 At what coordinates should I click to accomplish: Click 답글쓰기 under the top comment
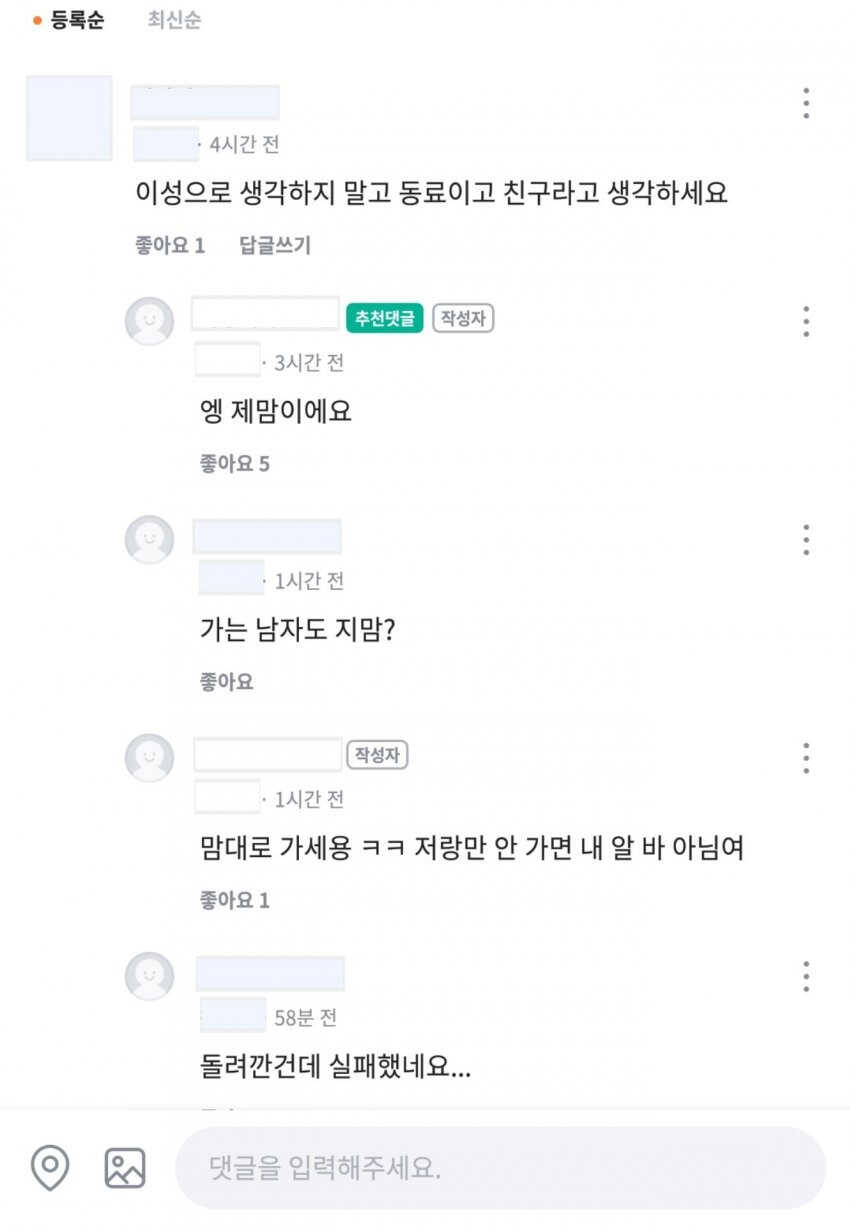click(275, 245)
